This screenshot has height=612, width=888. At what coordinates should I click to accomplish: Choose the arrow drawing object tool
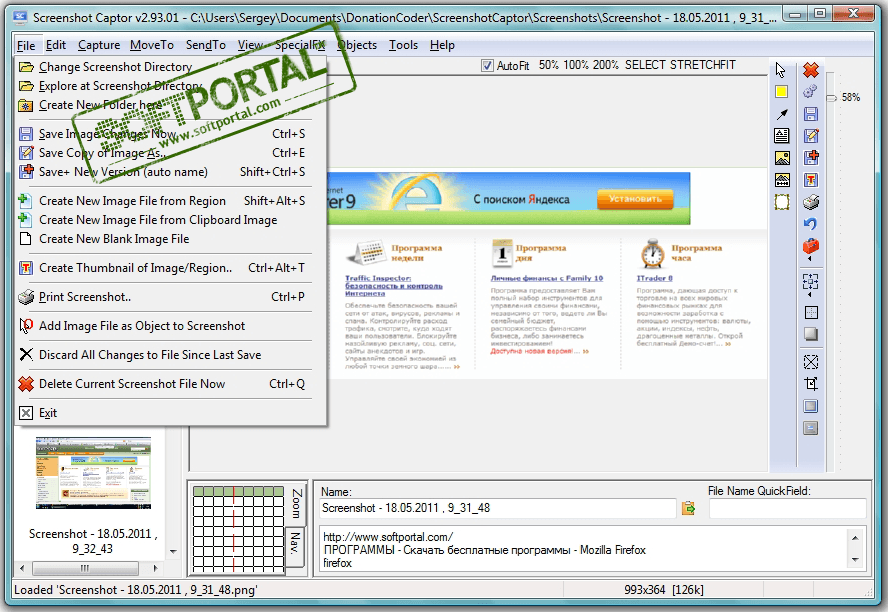tap(782, 114)
